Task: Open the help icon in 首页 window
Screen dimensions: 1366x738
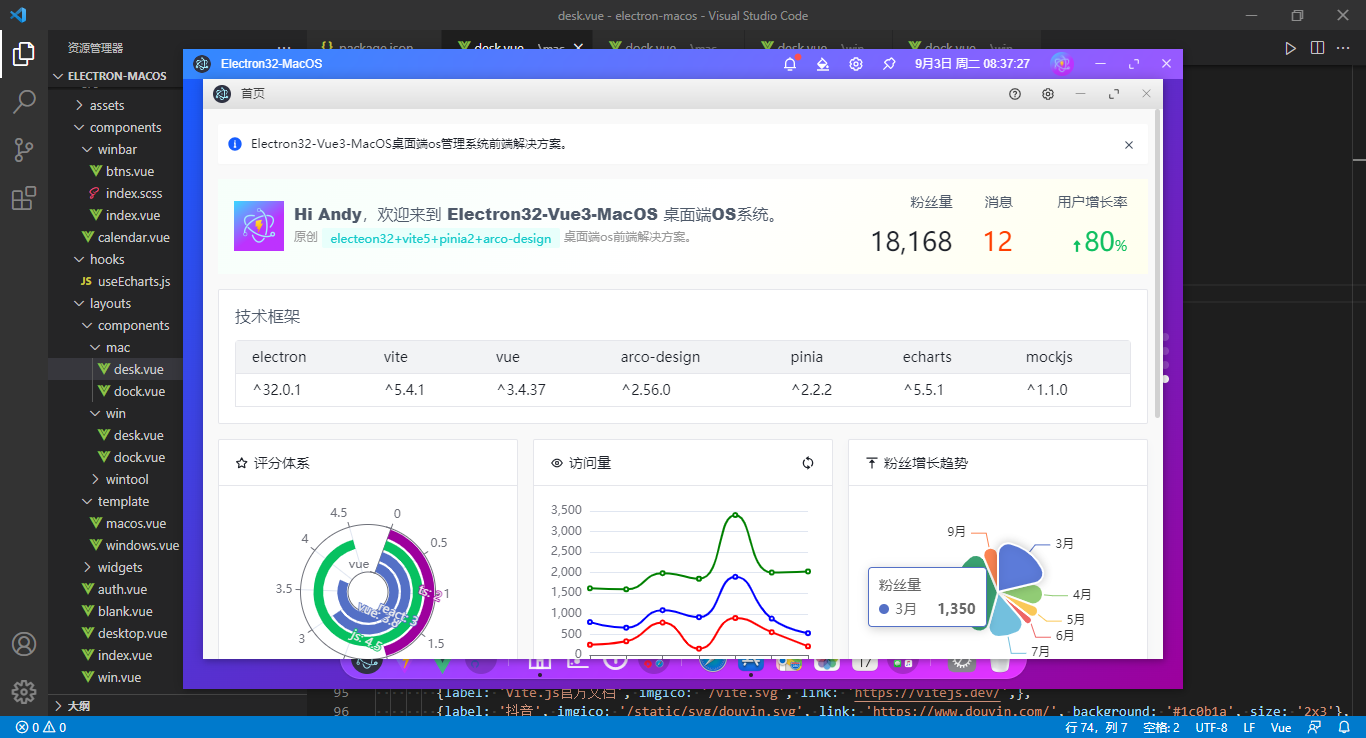Action: pyautogui.click(x=1015, y=94)
